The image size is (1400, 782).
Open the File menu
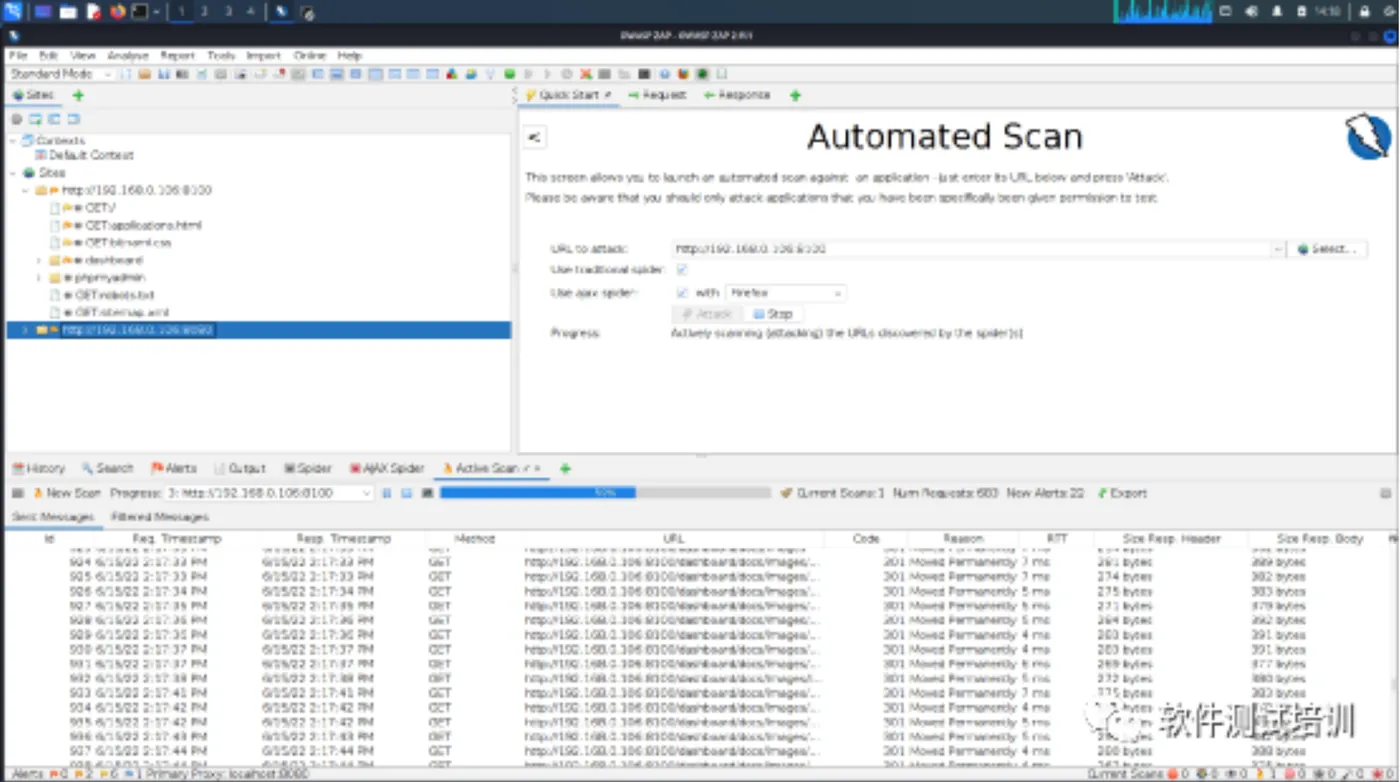point(18,56)
